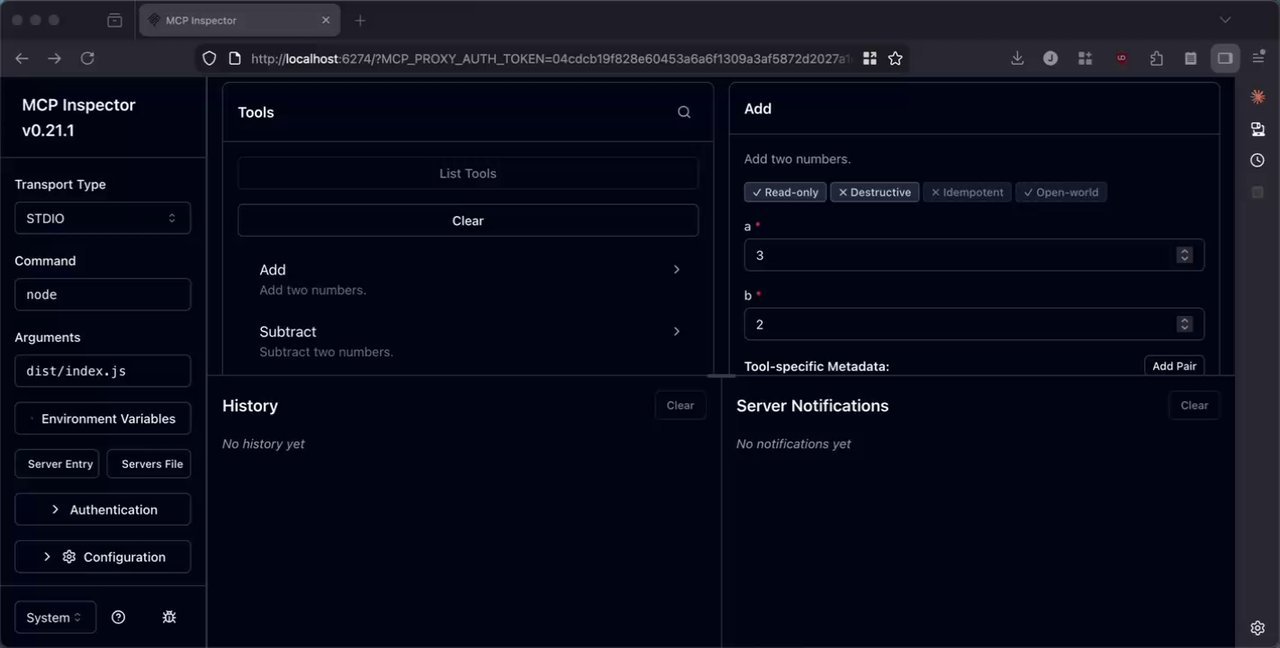The width and height of the screenshot is (1280, 648).
Task: Select the Subtract tool from list
Action: point(468,341)
